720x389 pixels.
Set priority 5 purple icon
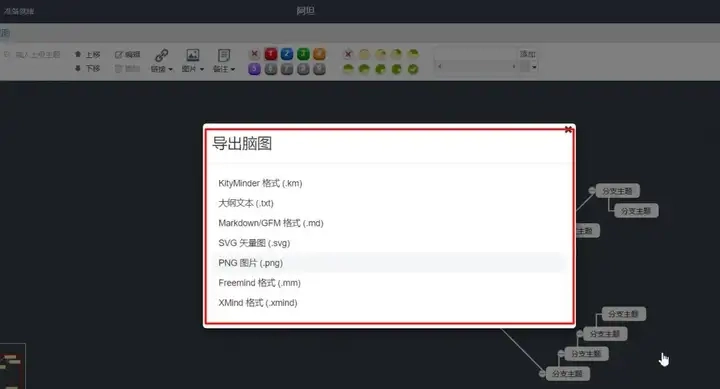(254, 69)
